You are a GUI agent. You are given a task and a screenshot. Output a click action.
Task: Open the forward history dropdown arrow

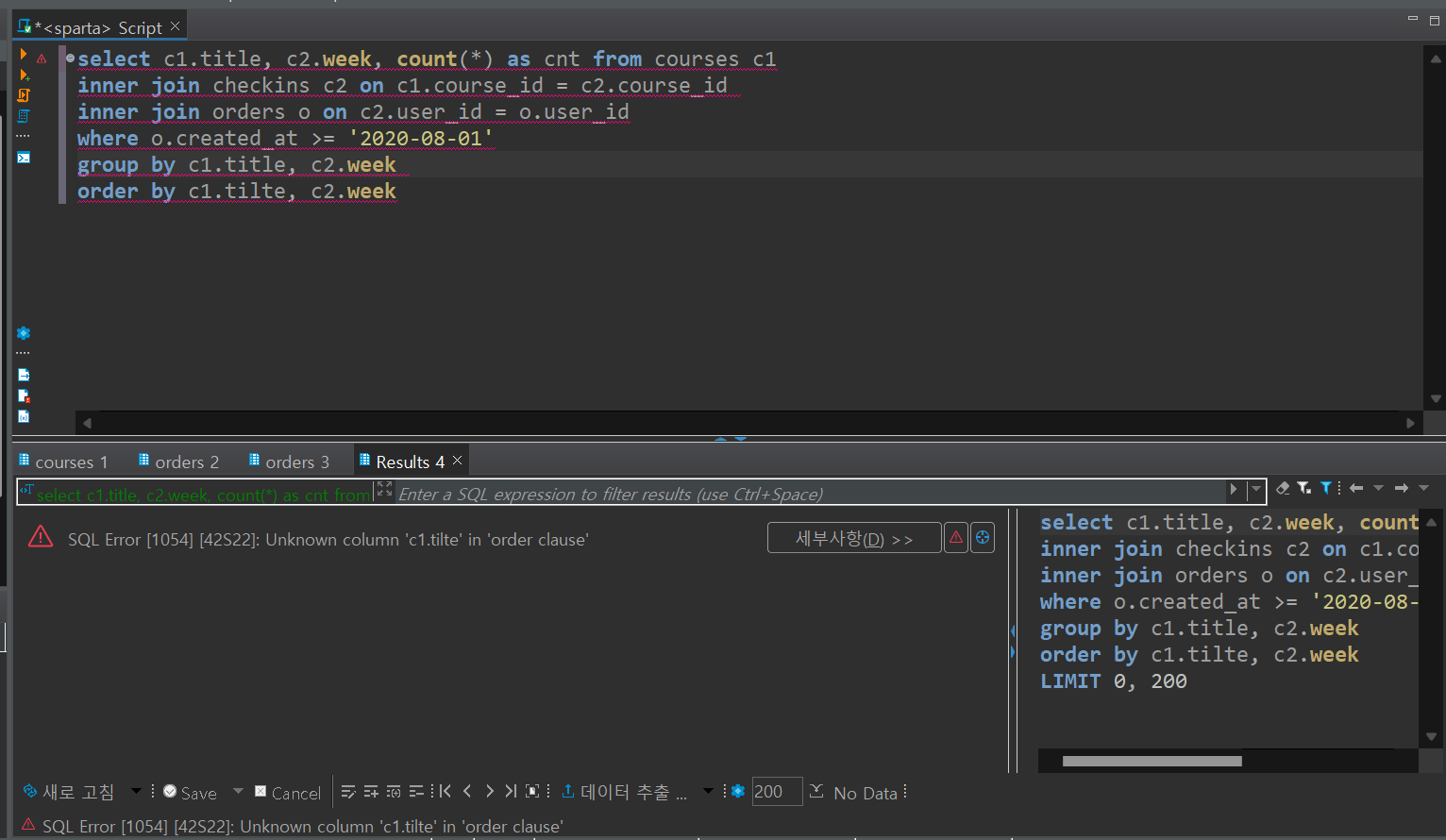click(x=1424, y=488)
